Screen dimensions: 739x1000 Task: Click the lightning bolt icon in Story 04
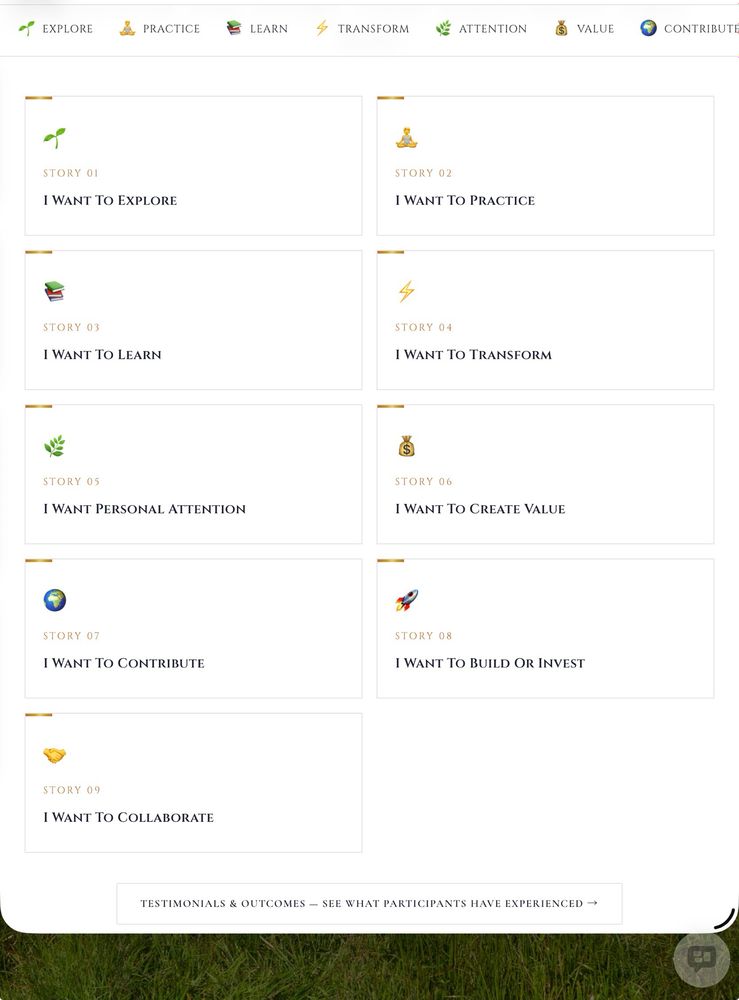click(406, 291)
